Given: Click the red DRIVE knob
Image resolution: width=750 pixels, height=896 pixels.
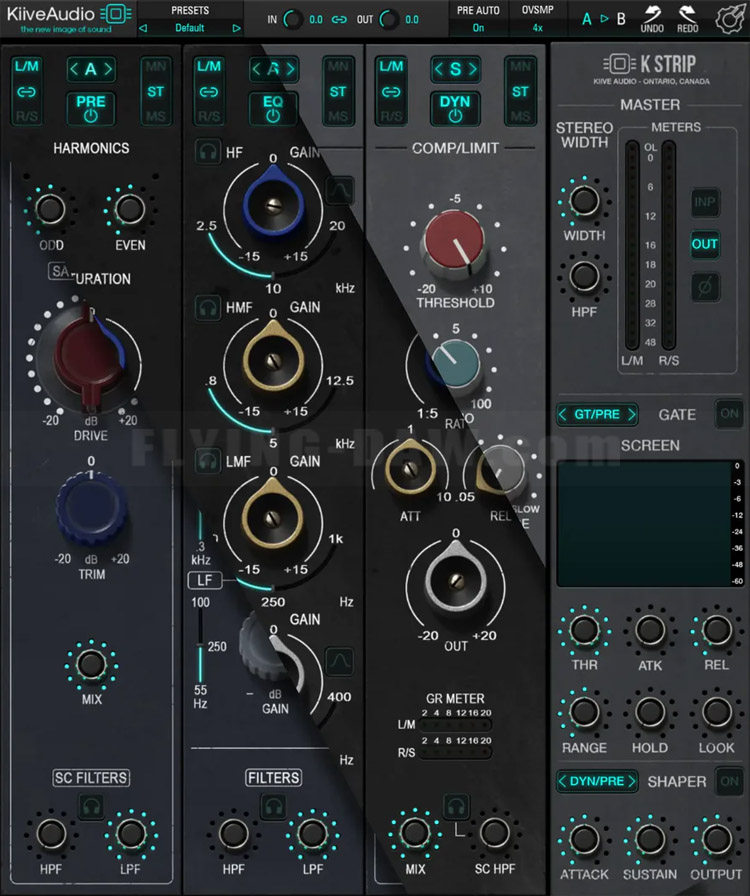Looking at the screenshot, I should click(x=89, y=360).
